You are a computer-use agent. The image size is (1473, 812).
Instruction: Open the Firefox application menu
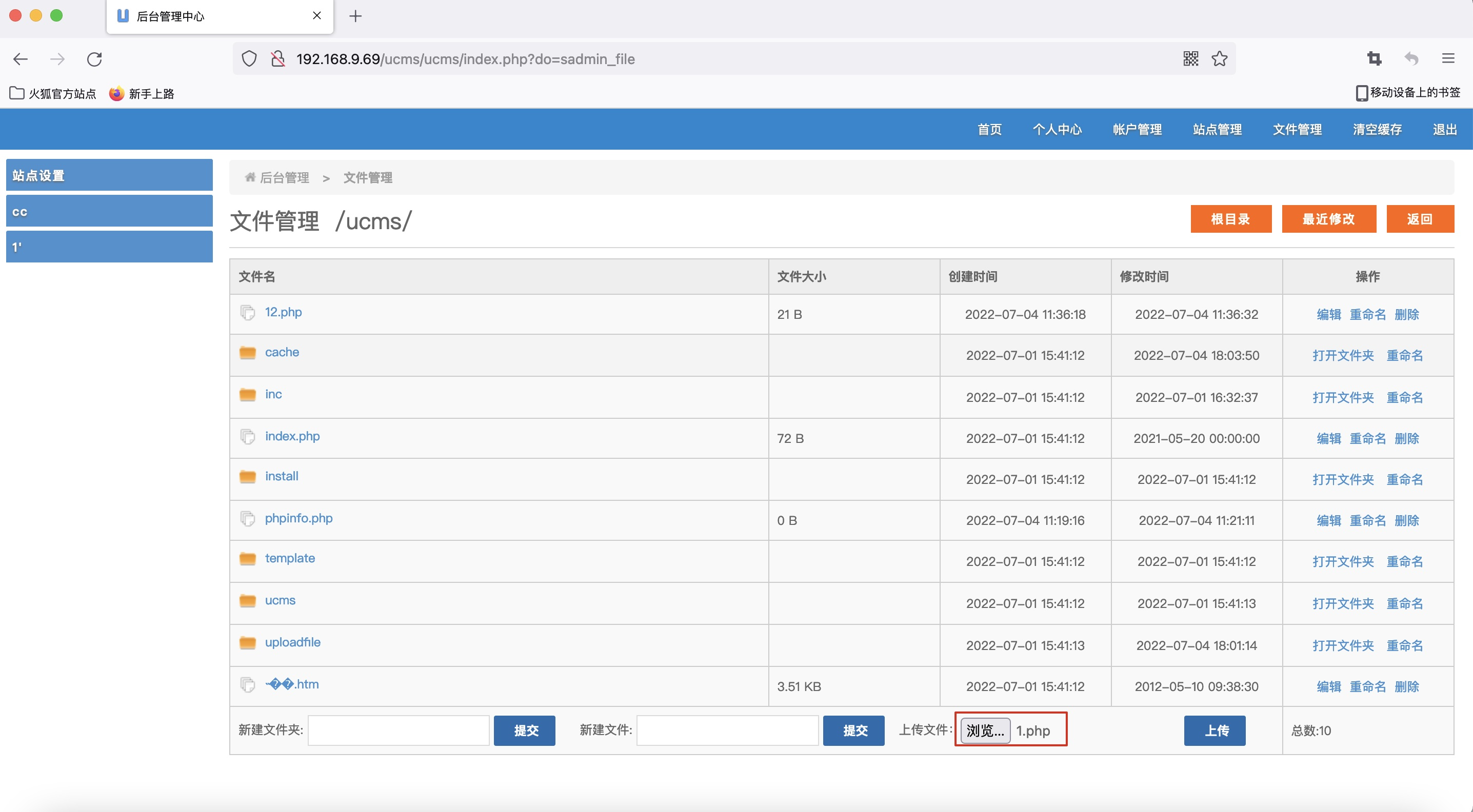(1449, 58)
